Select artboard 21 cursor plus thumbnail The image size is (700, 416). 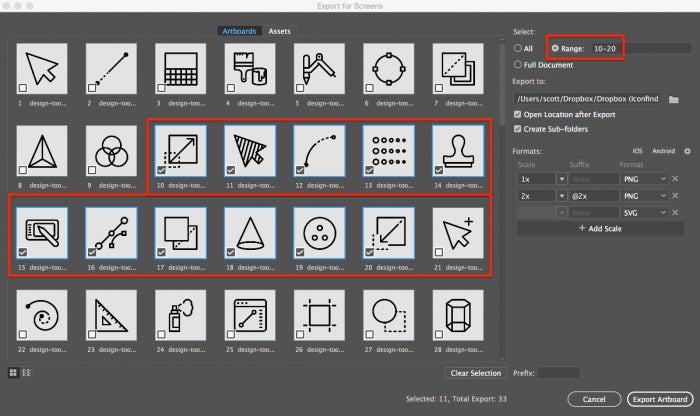click(x=458, y=233)
